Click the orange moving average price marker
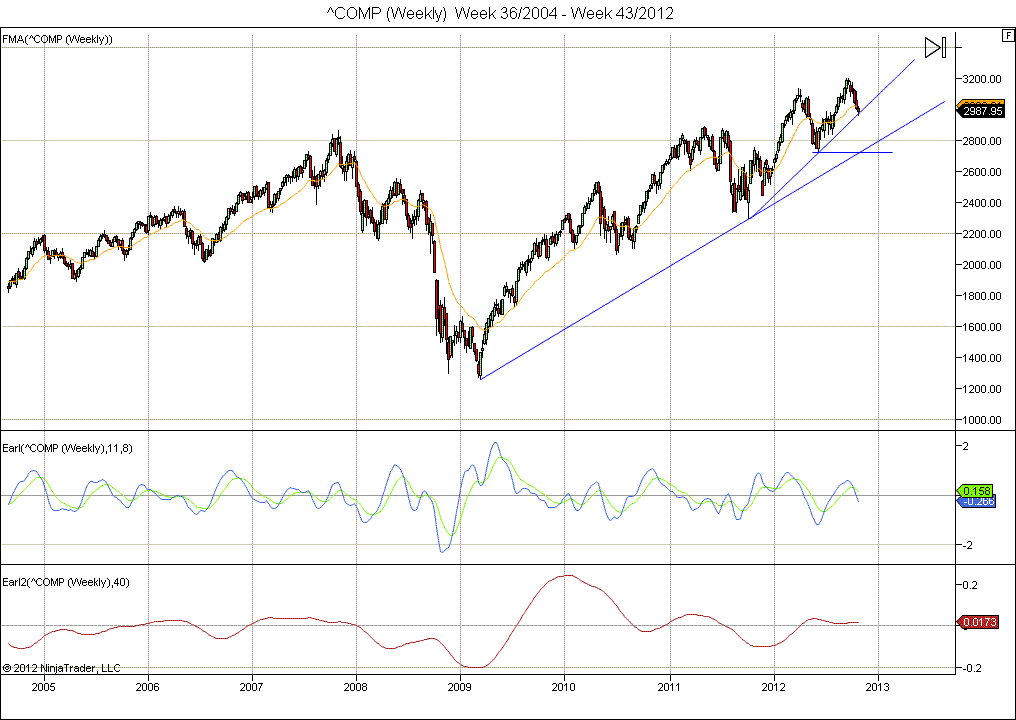 tap(984, 103)
